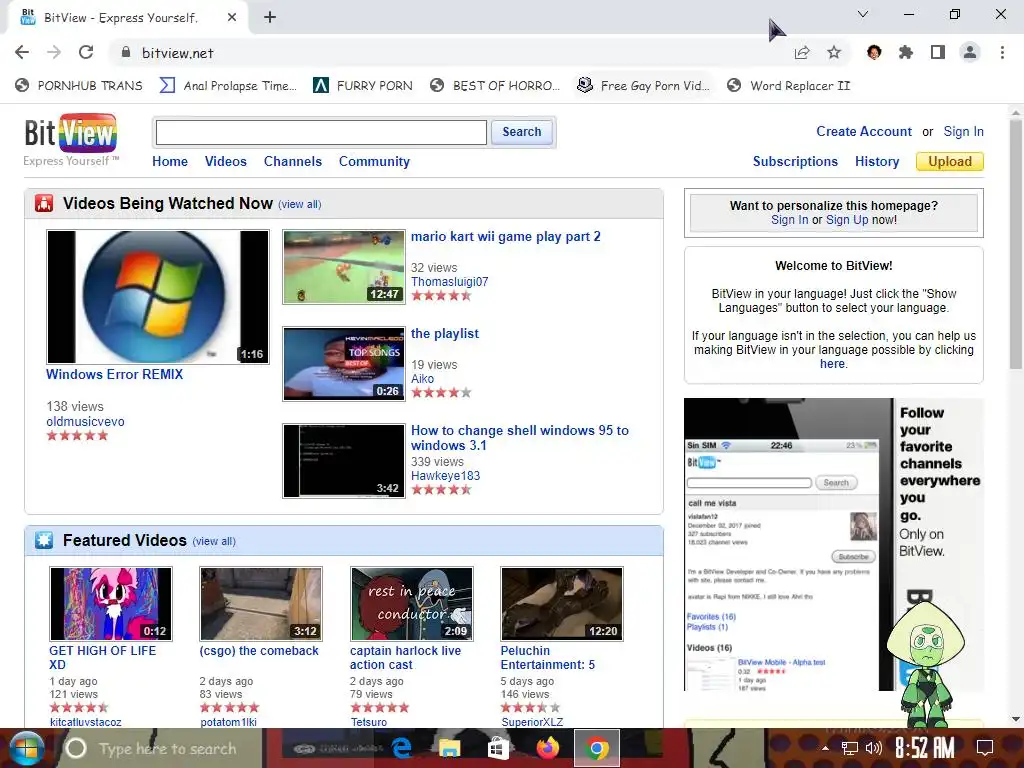Open mario kart wii thumbnail

pyautogui.click(x=344, y=266)
